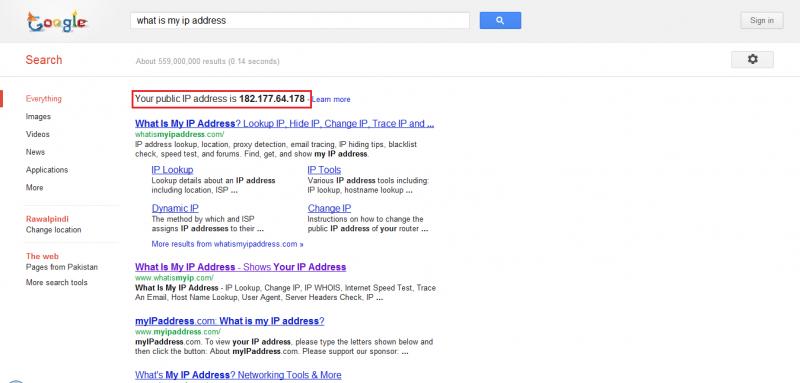The image size is (800, 383).
Task: Click the whatismyipaddress.com/ green URL
Action: click(x=180, y=134)
